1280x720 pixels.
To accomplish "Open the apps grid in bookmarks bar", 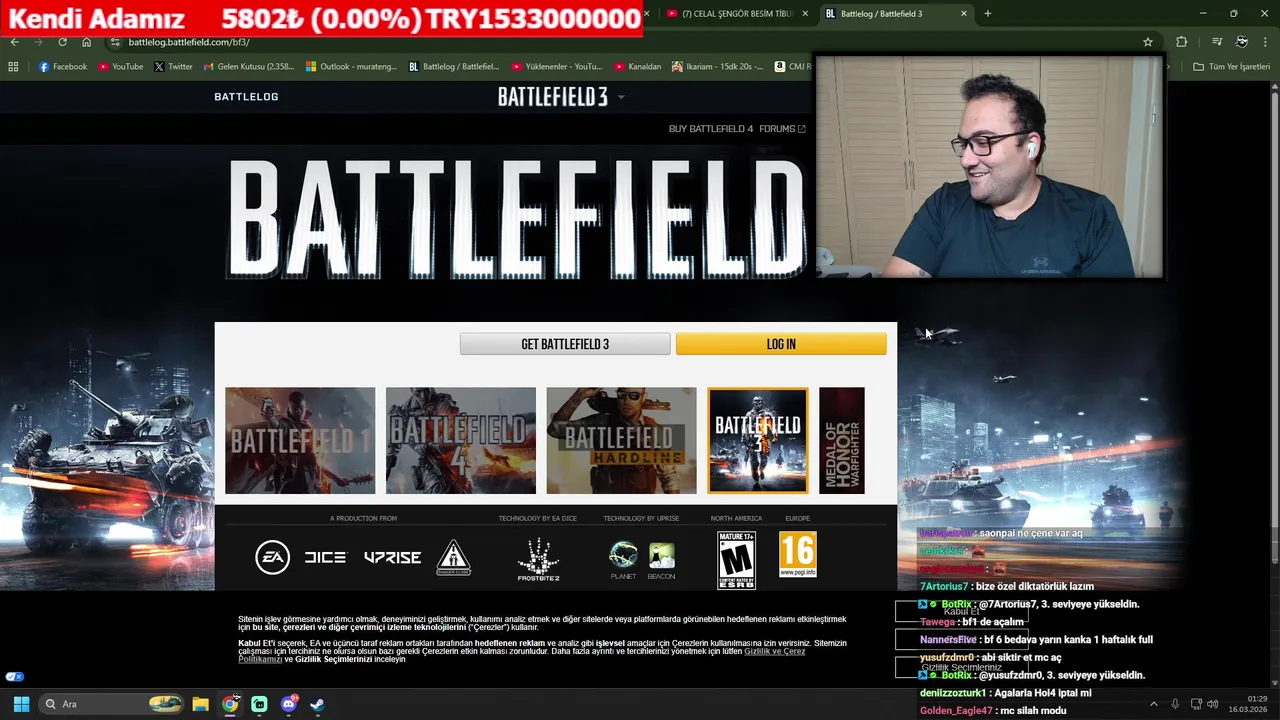I will [13, 67].
